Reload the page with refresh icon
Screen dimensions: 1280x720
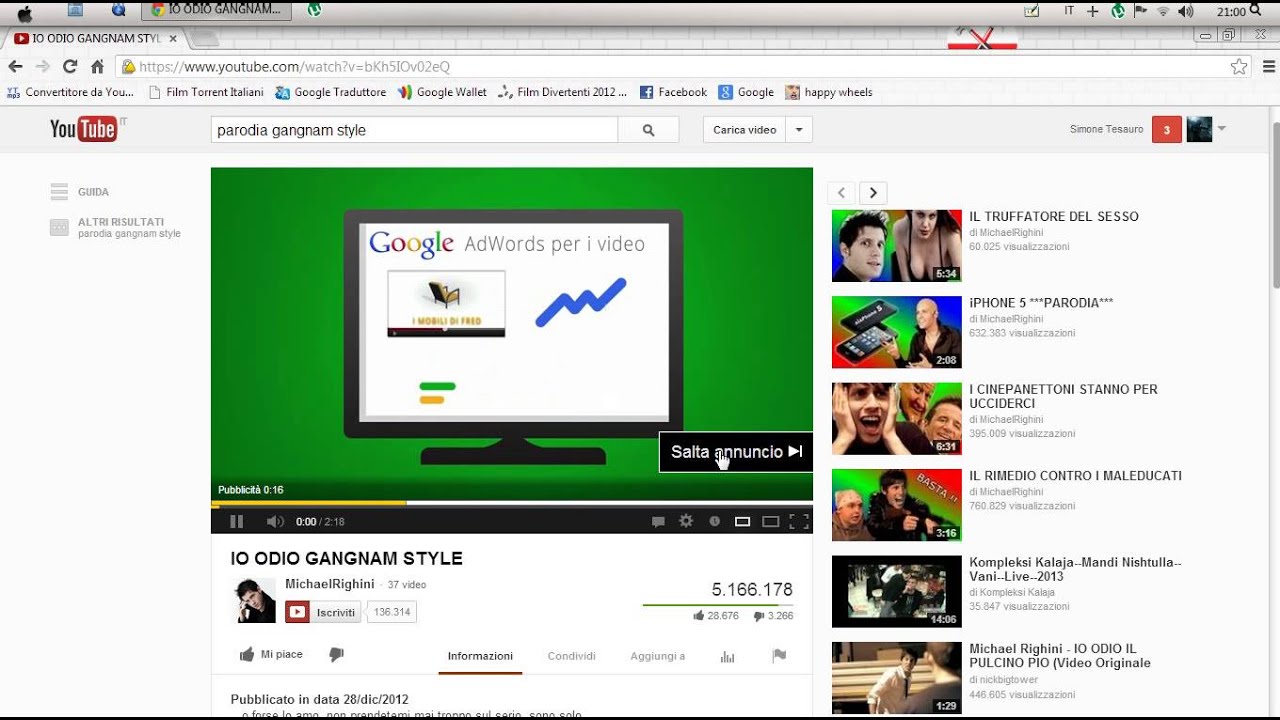pyautogui.click(x=70, y=67)
